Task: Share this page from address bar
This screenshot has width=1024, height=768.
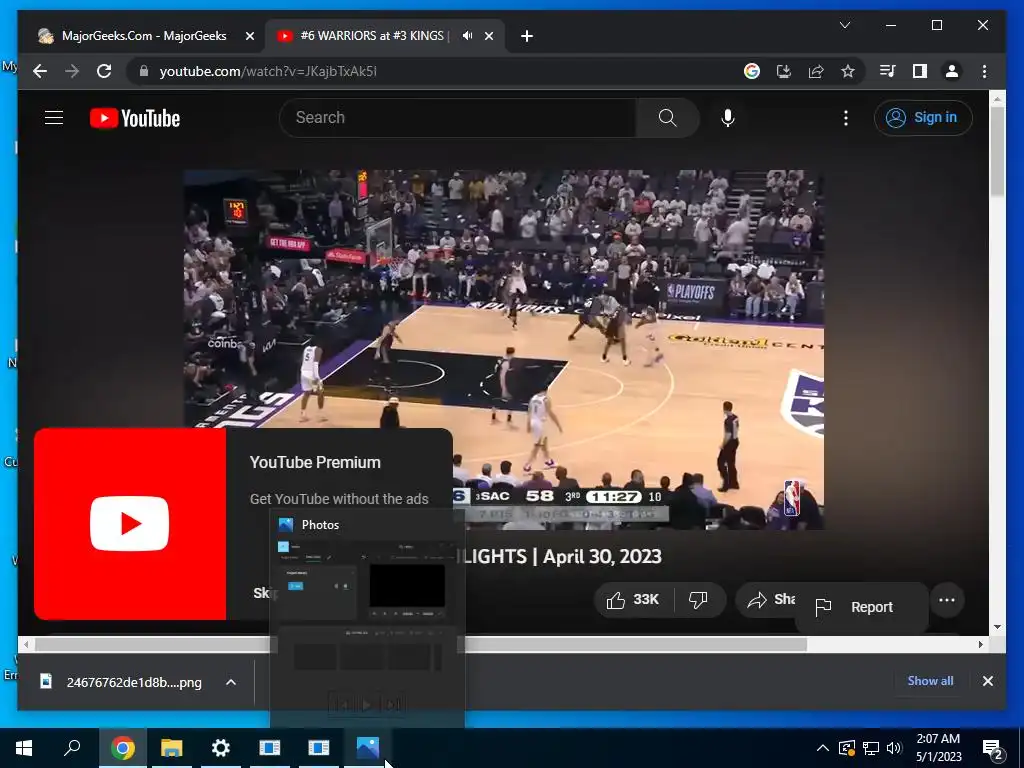Action: click(x=816, y=71)
